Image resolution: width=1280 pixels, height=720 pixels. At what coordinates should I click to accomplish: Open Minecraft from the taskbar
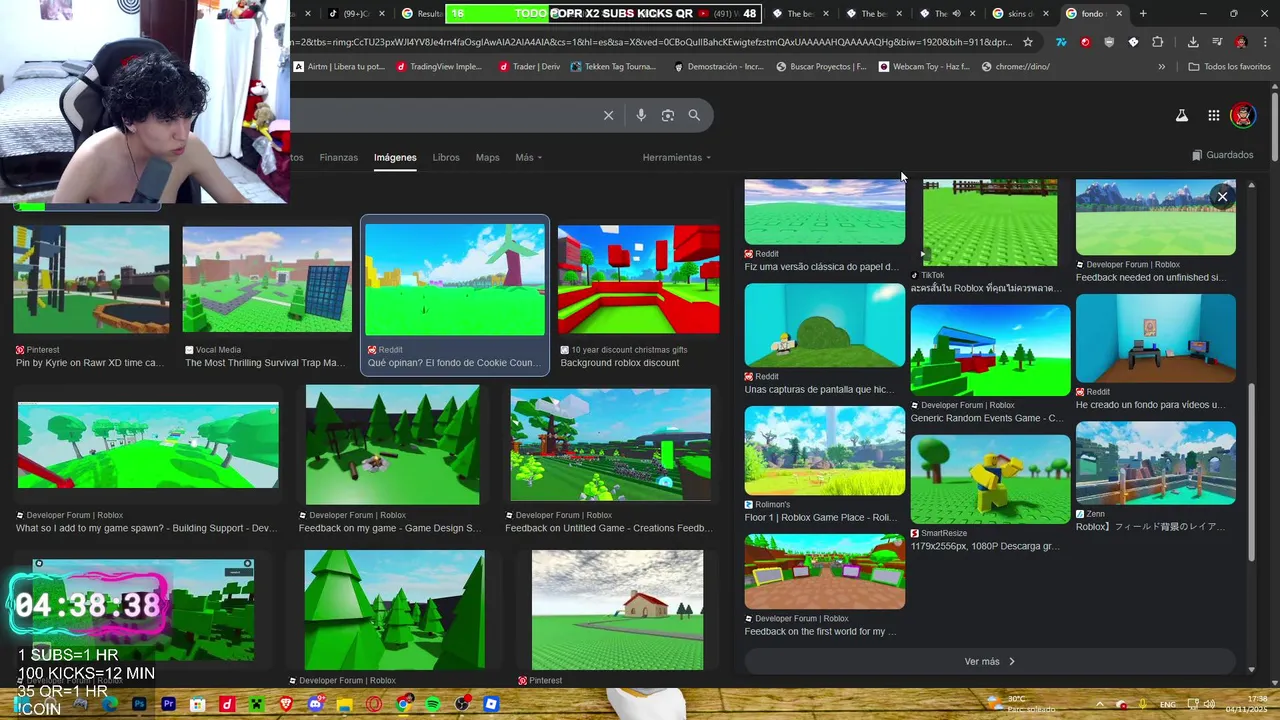click(x=256, y=704)
